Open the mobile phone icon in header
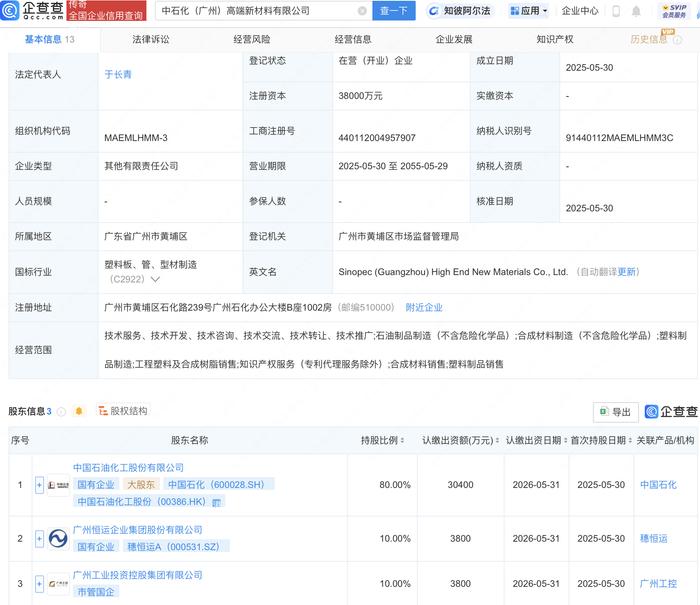700x605 pixels. pyautogui.click(x=616, y=11)
